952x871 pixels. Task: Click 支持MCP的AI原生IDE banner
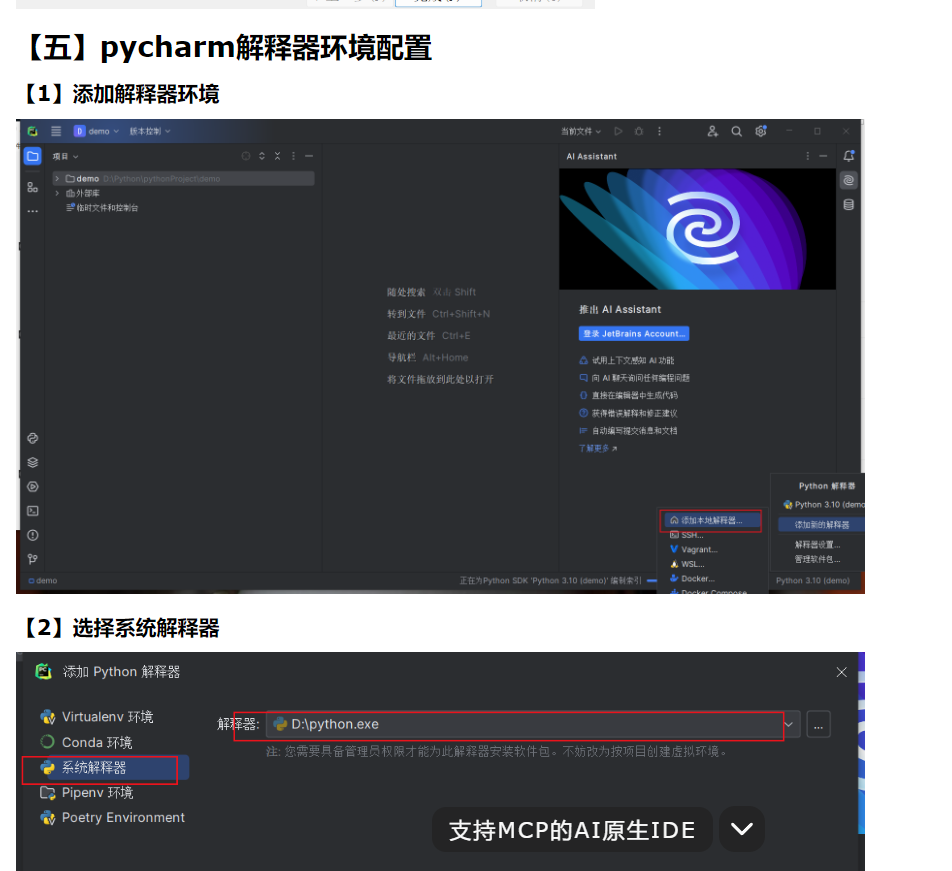(572, 830)
